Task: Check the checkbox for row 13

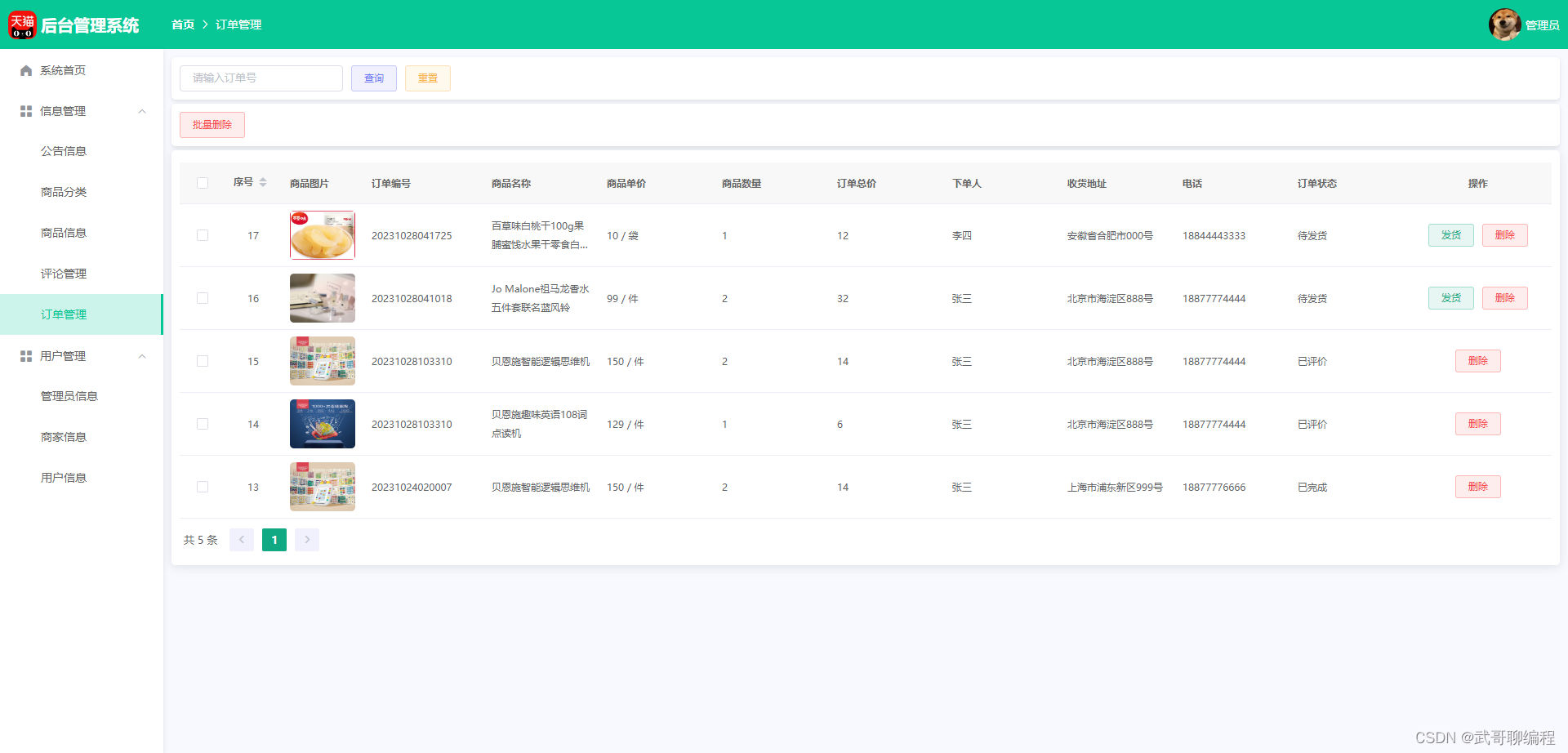Action: (x=203, y=487)
